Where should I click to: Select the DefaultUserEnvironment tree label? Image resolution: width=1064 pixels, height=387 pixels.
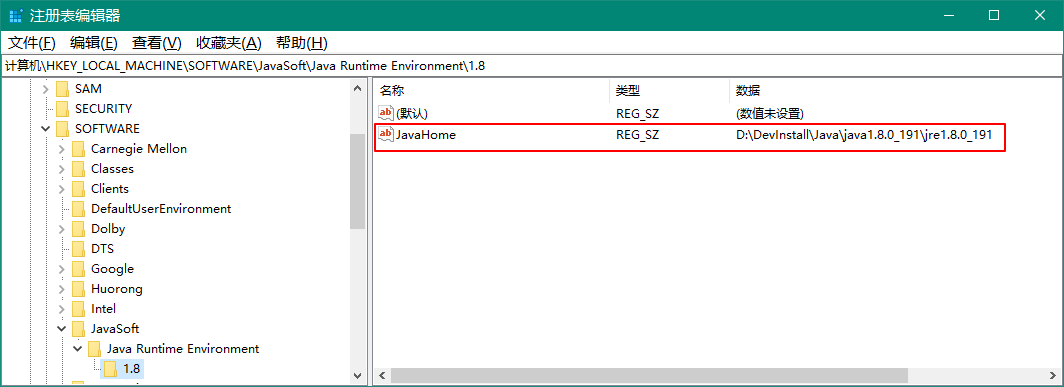pyautogui.click(x=161, y=208)
